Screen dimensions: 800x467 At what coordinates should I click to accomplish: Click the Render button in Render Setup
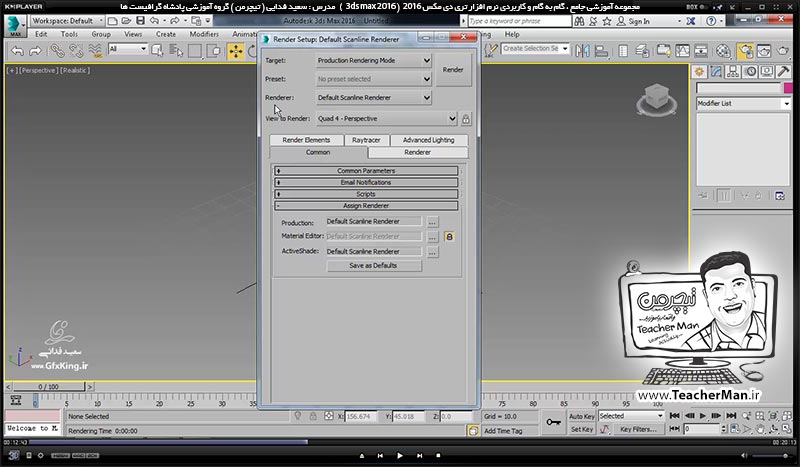(x=453, y=70)
